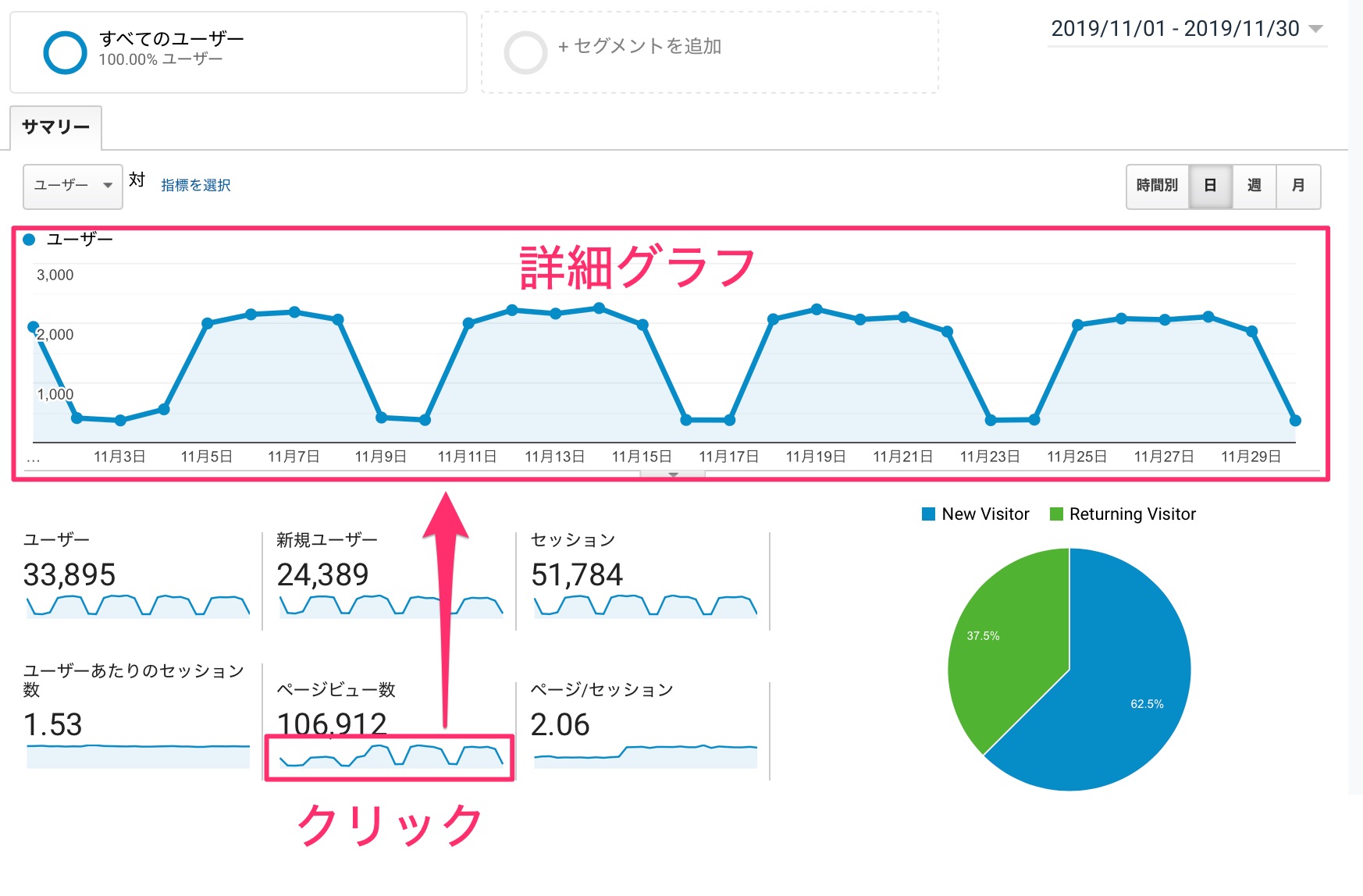Click the 指標を選択 link
Viewport: 1363px width, 896px height.
pyautogui.click(x=195, y=186)
